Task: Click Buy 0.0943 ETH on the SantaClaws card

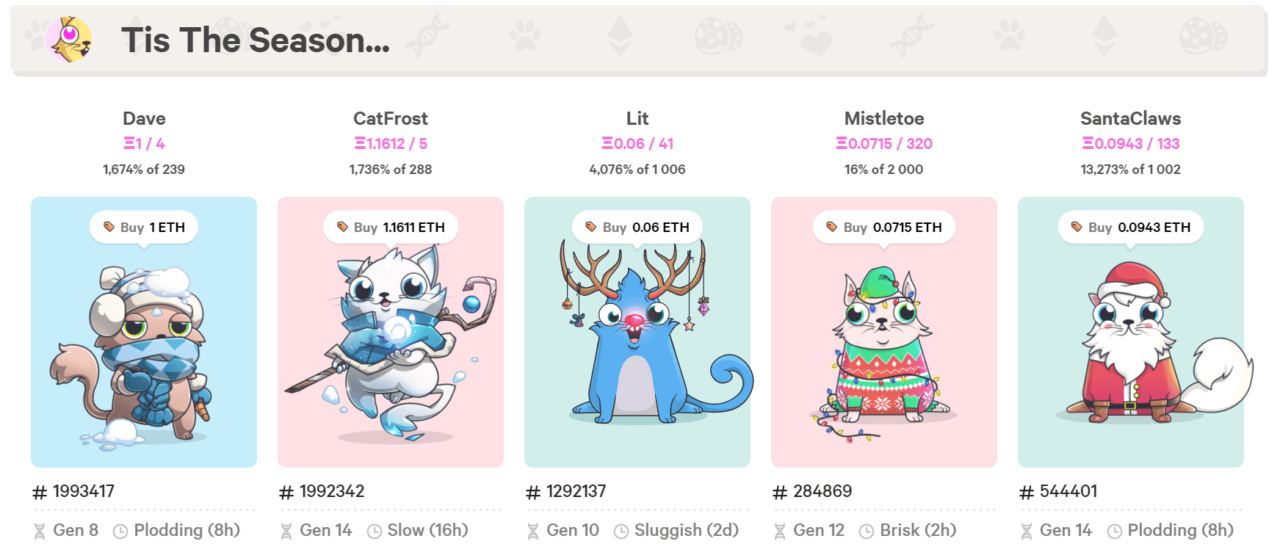Action: point(1131,227)
